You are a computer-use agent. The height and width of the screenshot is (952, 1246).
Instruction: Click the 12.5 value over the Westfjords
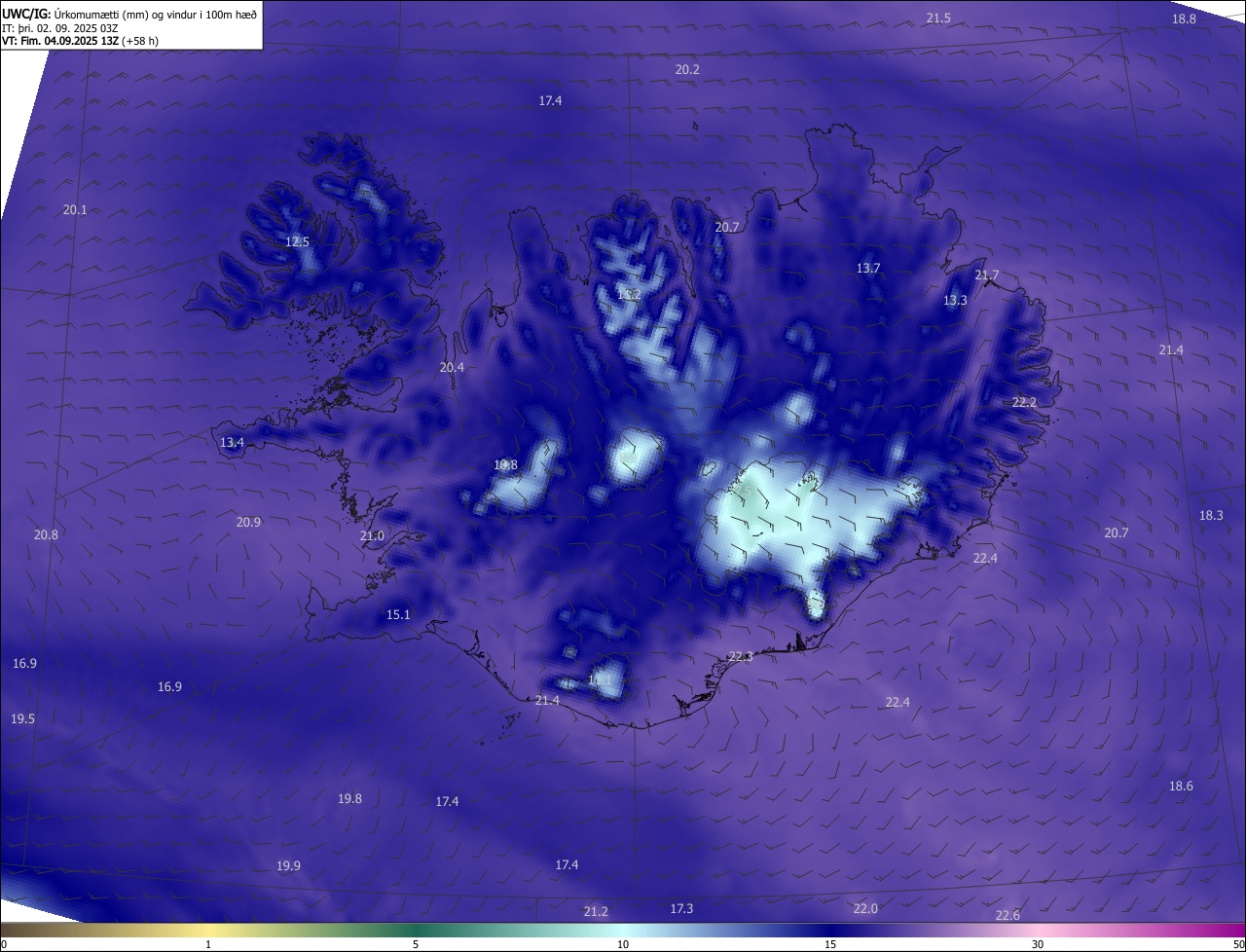[x=297, y=242]
